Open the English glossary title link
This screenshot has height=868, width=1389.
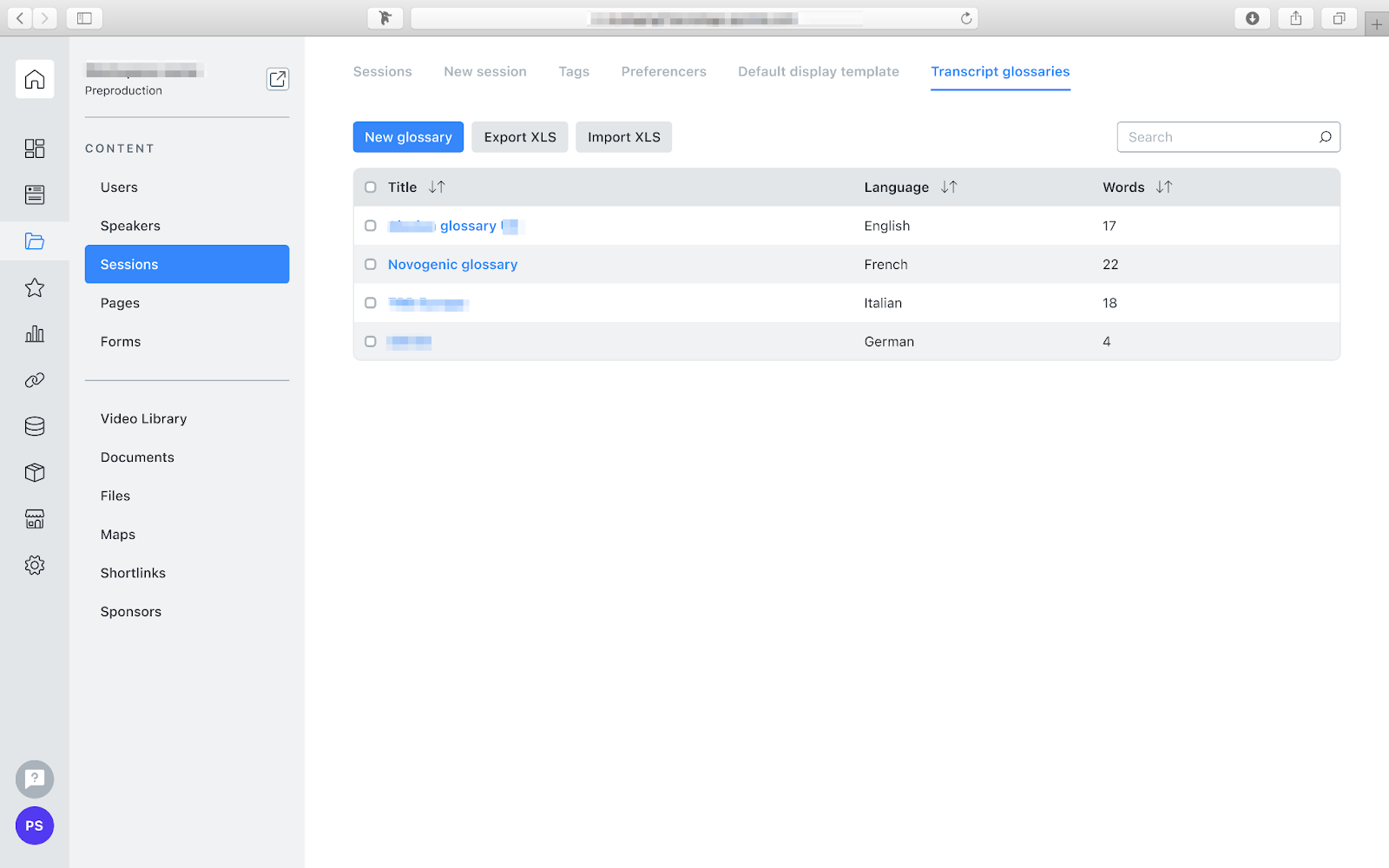click(454, 226)
